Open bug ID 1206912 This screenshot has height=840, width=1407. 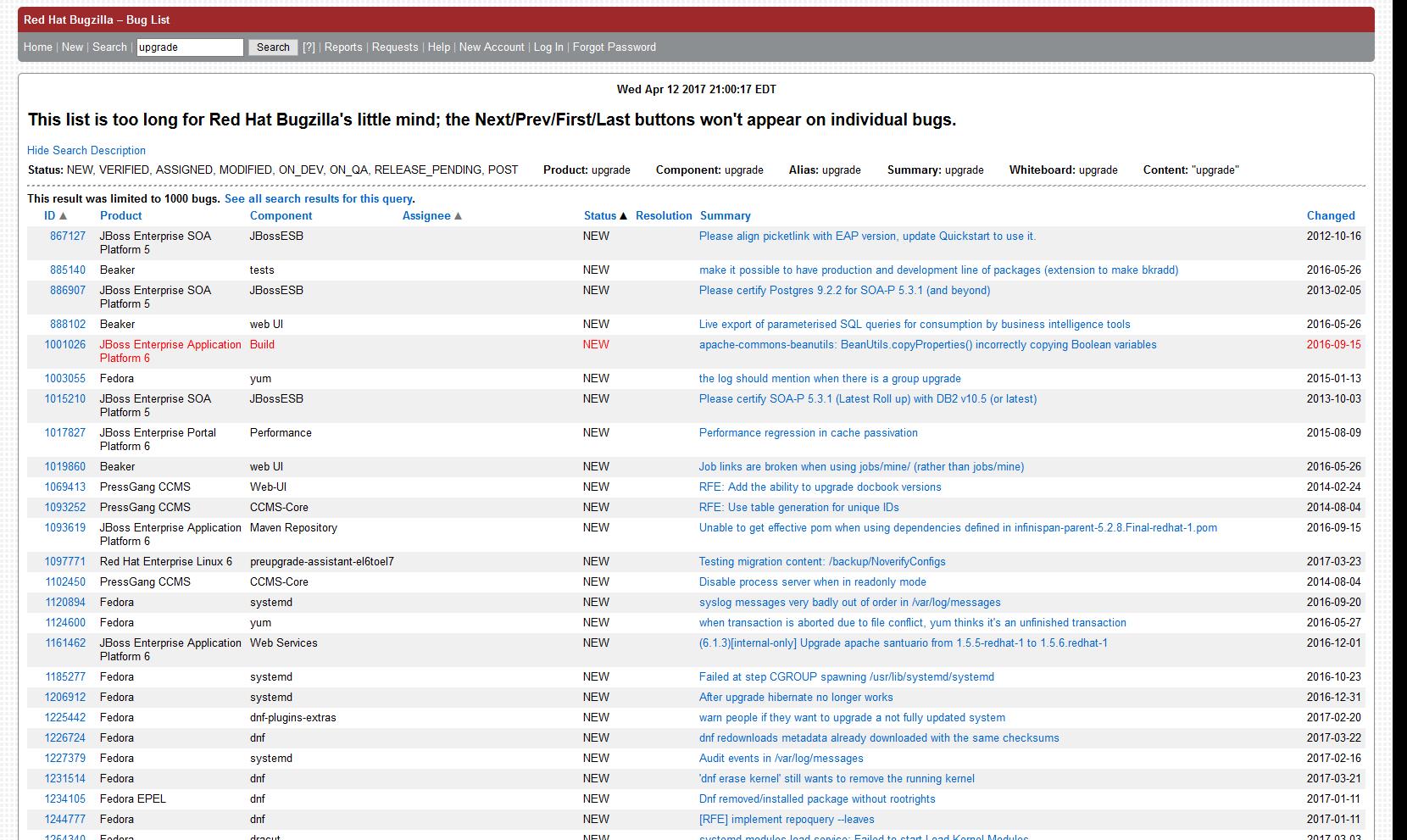(x=65, y=698)
